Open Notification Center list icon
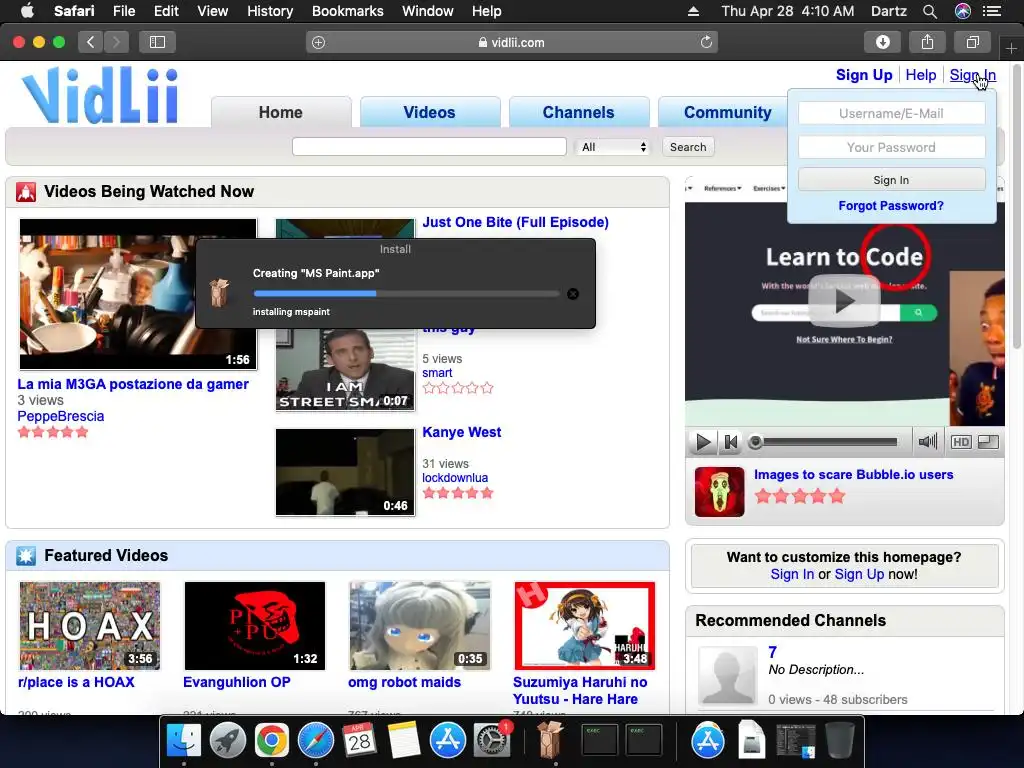Screen dimensions: 1024x768 (992, 11)
